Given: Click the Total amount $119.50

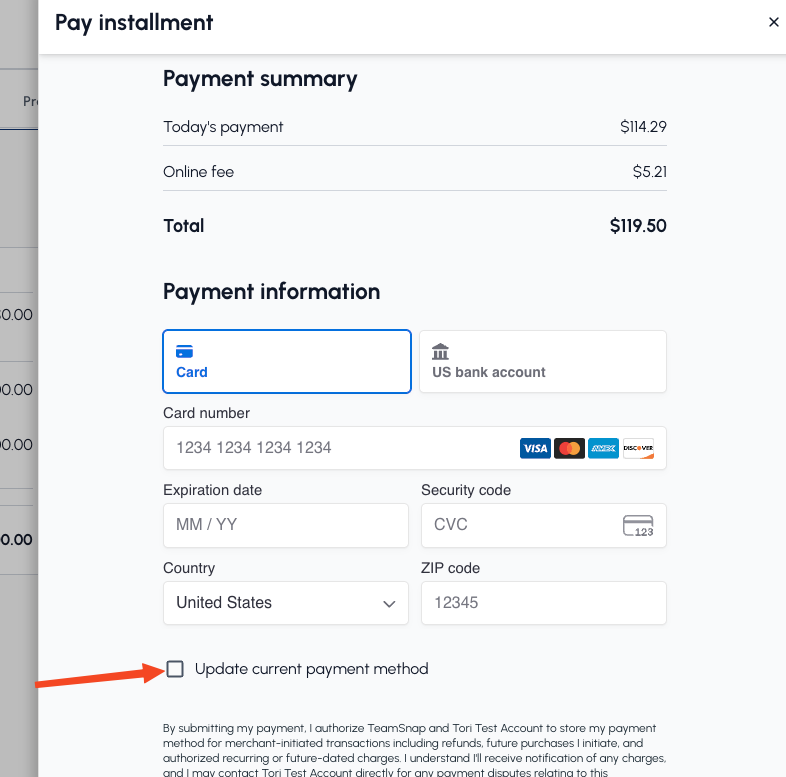Looking at the screenshot, I should click(x=638, y=226).
